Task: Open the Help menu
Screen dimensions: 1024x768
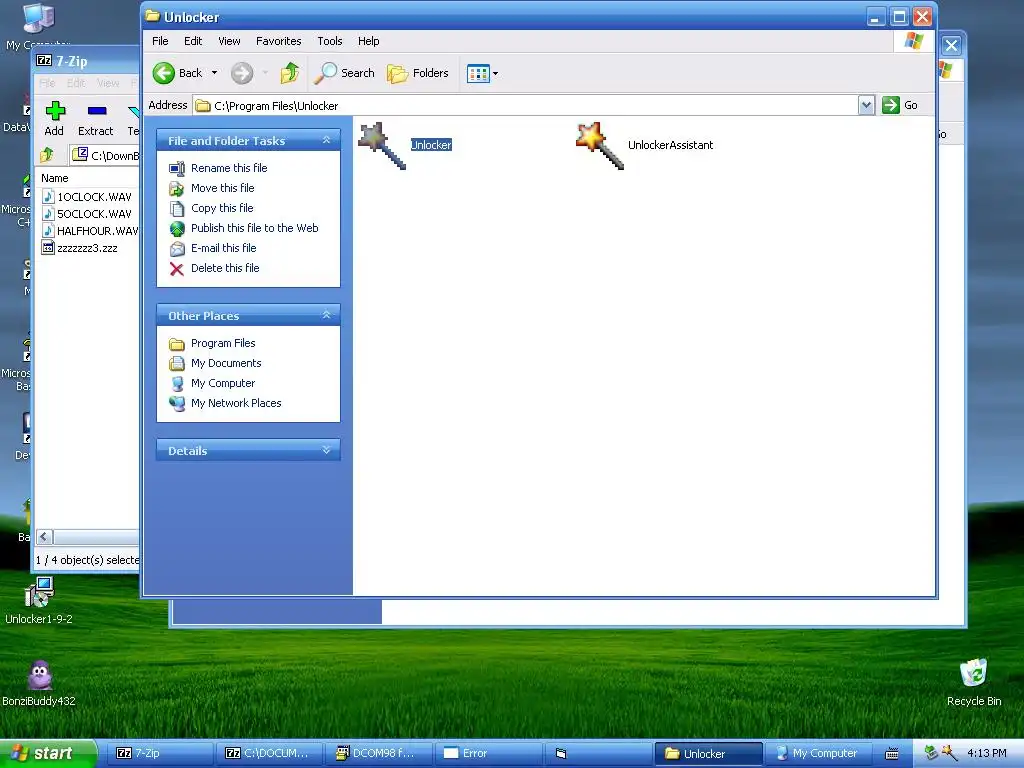Action: [368, 41]
